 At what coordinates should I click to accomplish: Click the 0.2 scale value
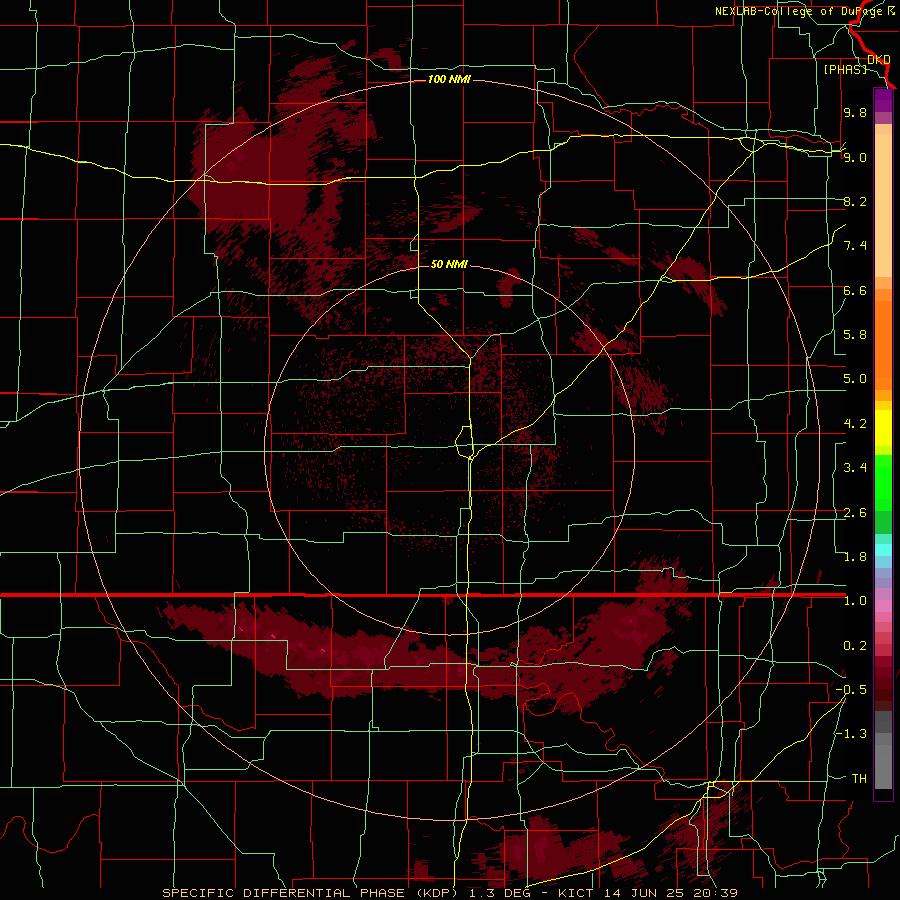[x=855, y=646]
